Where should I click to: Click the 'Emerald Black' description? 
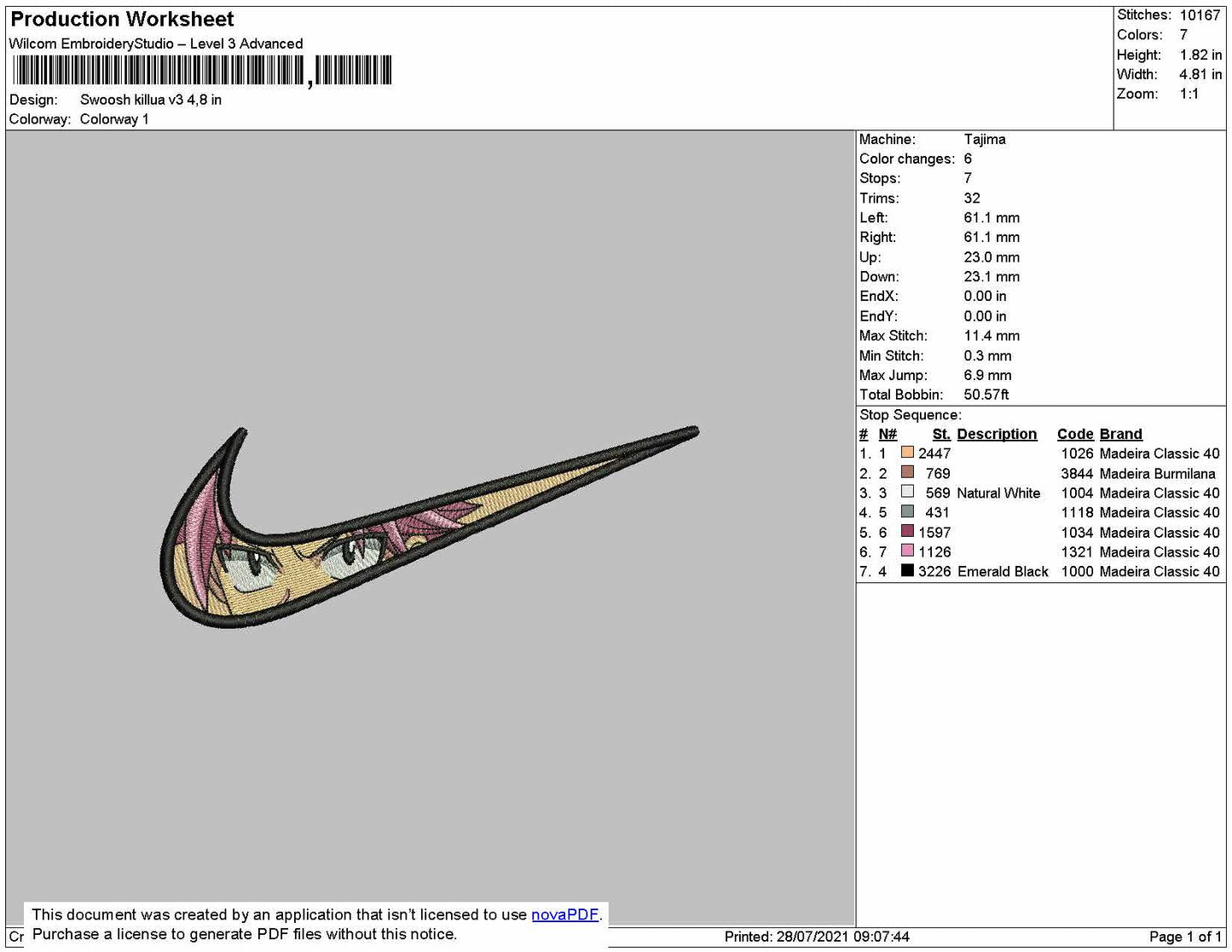1003,571
